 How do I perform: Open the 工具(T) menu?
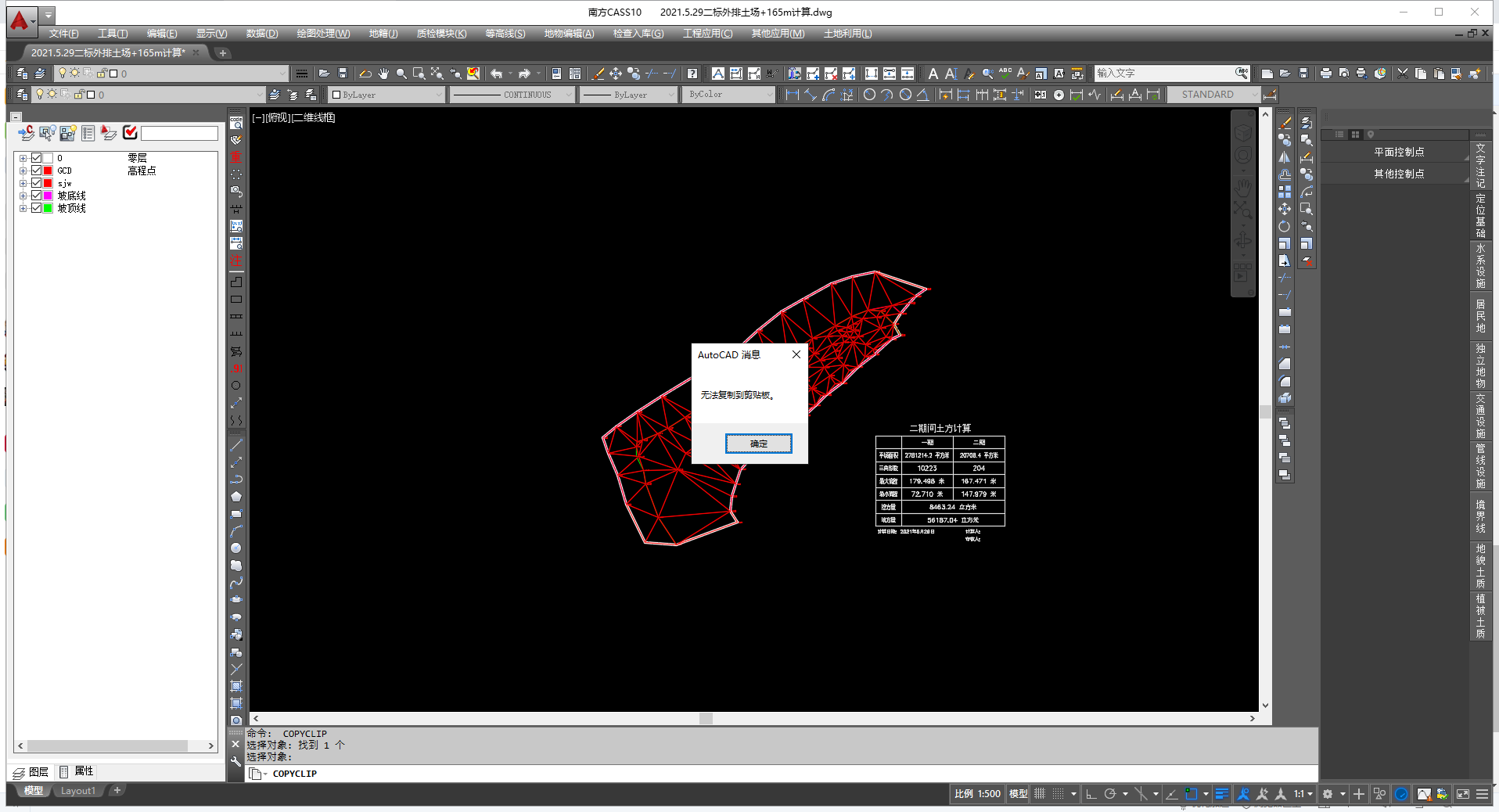(113, 34)
